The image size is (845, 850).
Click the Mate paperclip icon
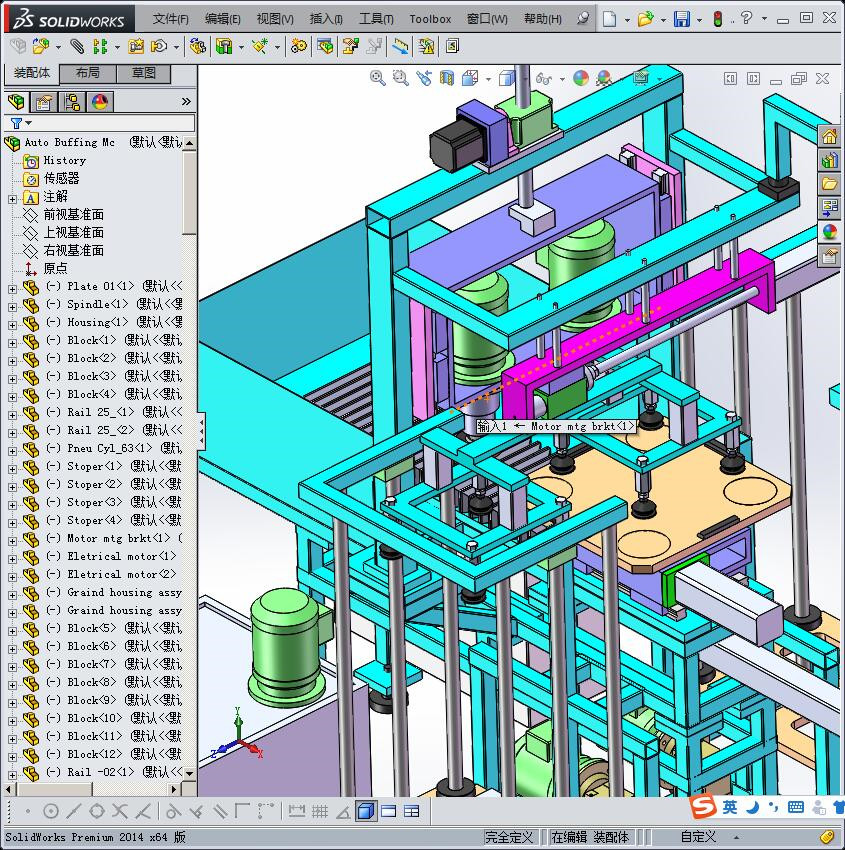pos(76,47)
